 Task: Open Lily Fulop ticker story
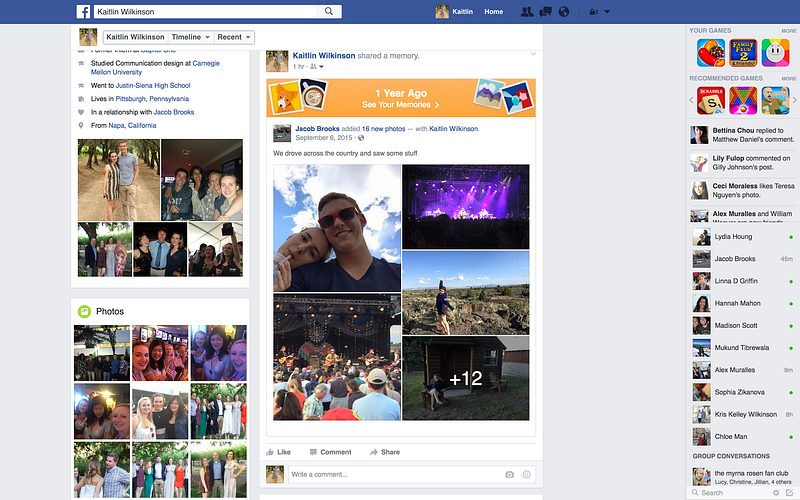[743, 163]
